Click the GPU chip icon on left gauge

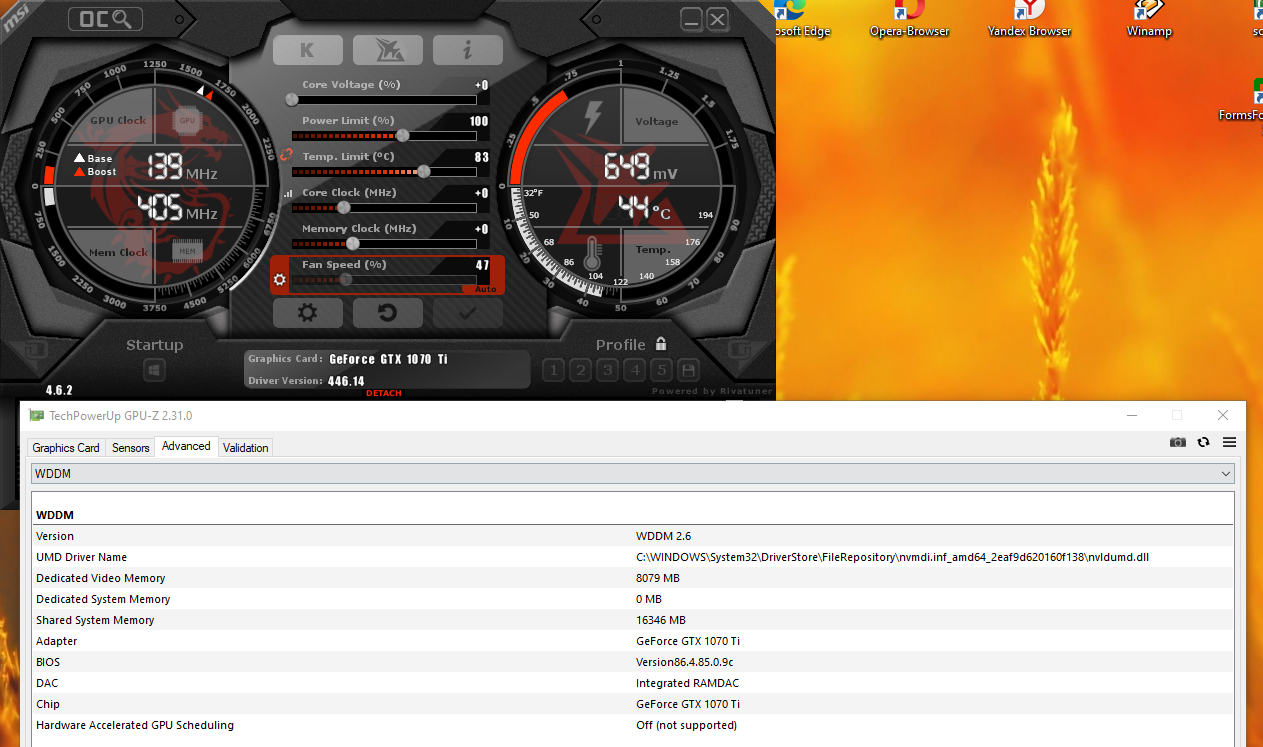coord(186,120)
